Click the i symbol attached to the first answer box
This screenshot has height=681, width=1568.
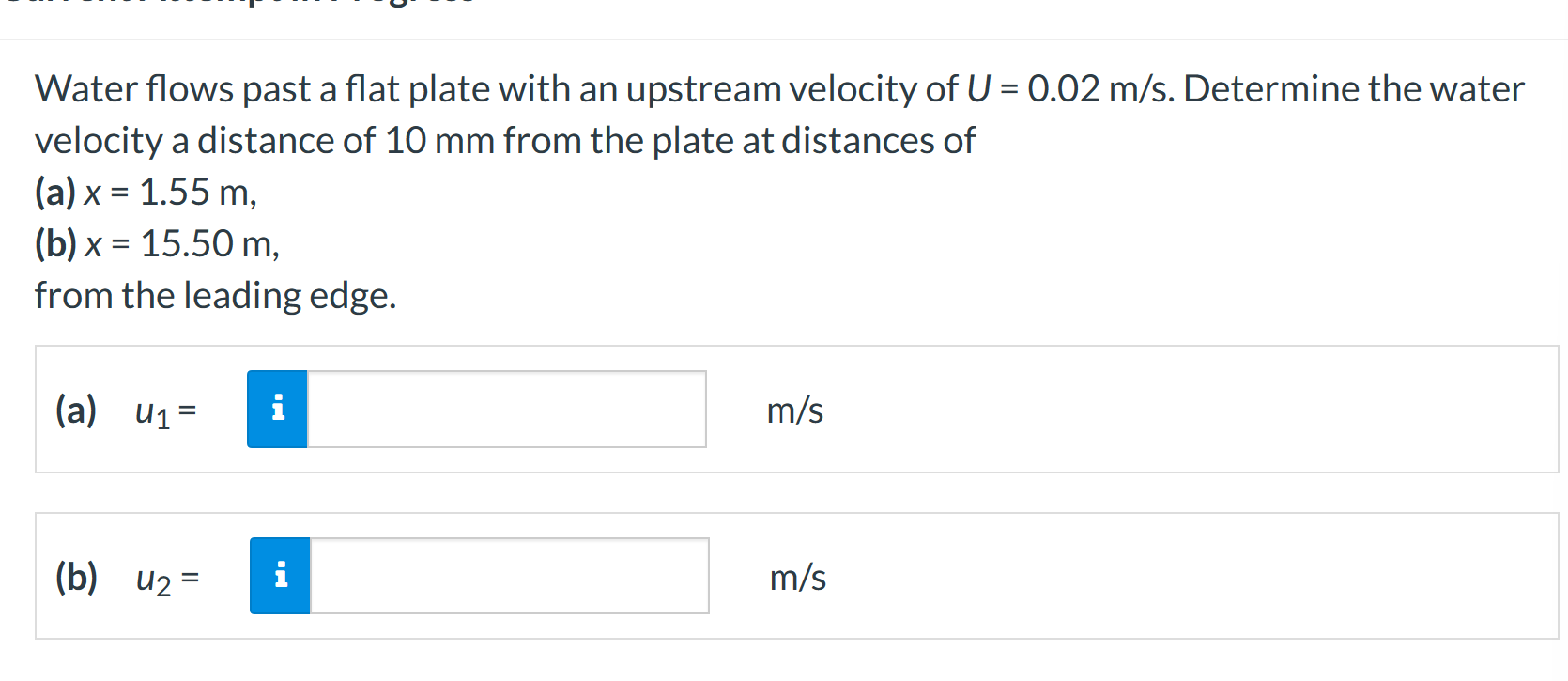point(277,409)
